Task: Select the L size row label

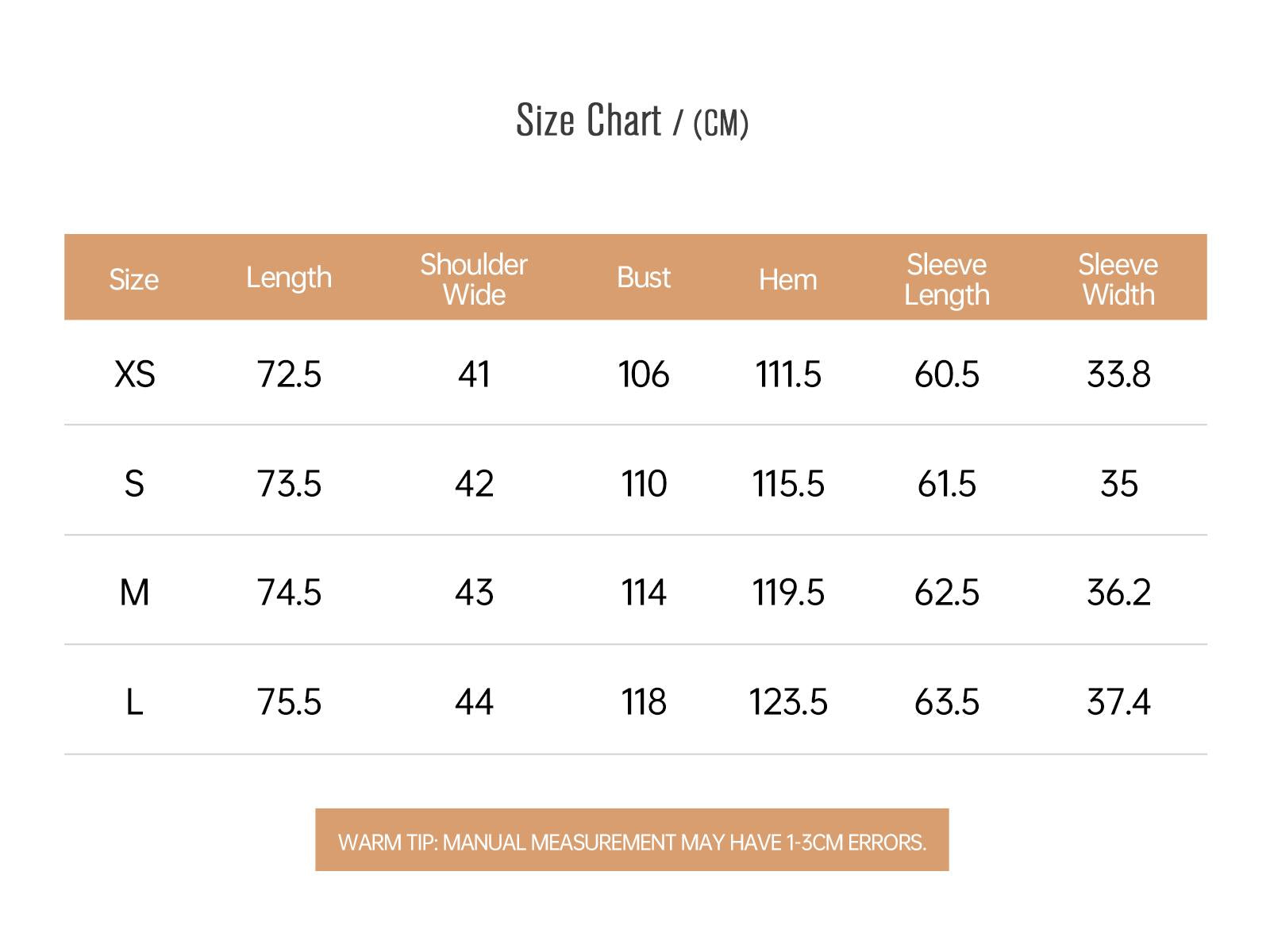Action: 134,702
